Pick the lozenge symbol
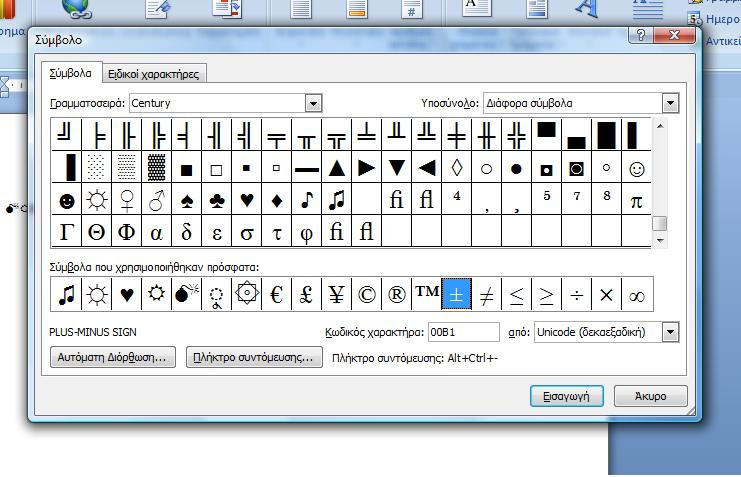 [457, 168]
